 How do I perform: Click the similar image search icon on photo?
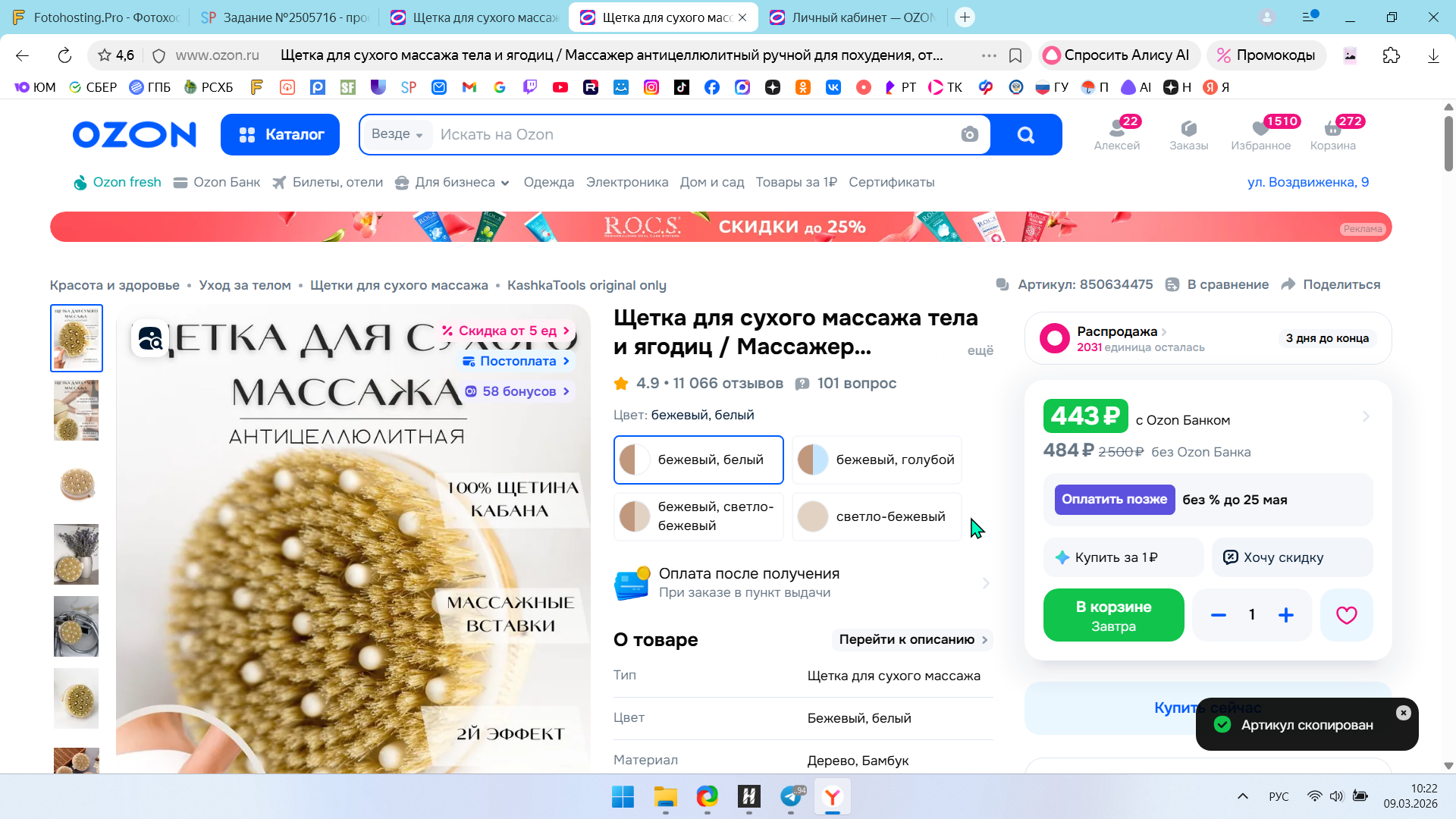tap(150, 339)
